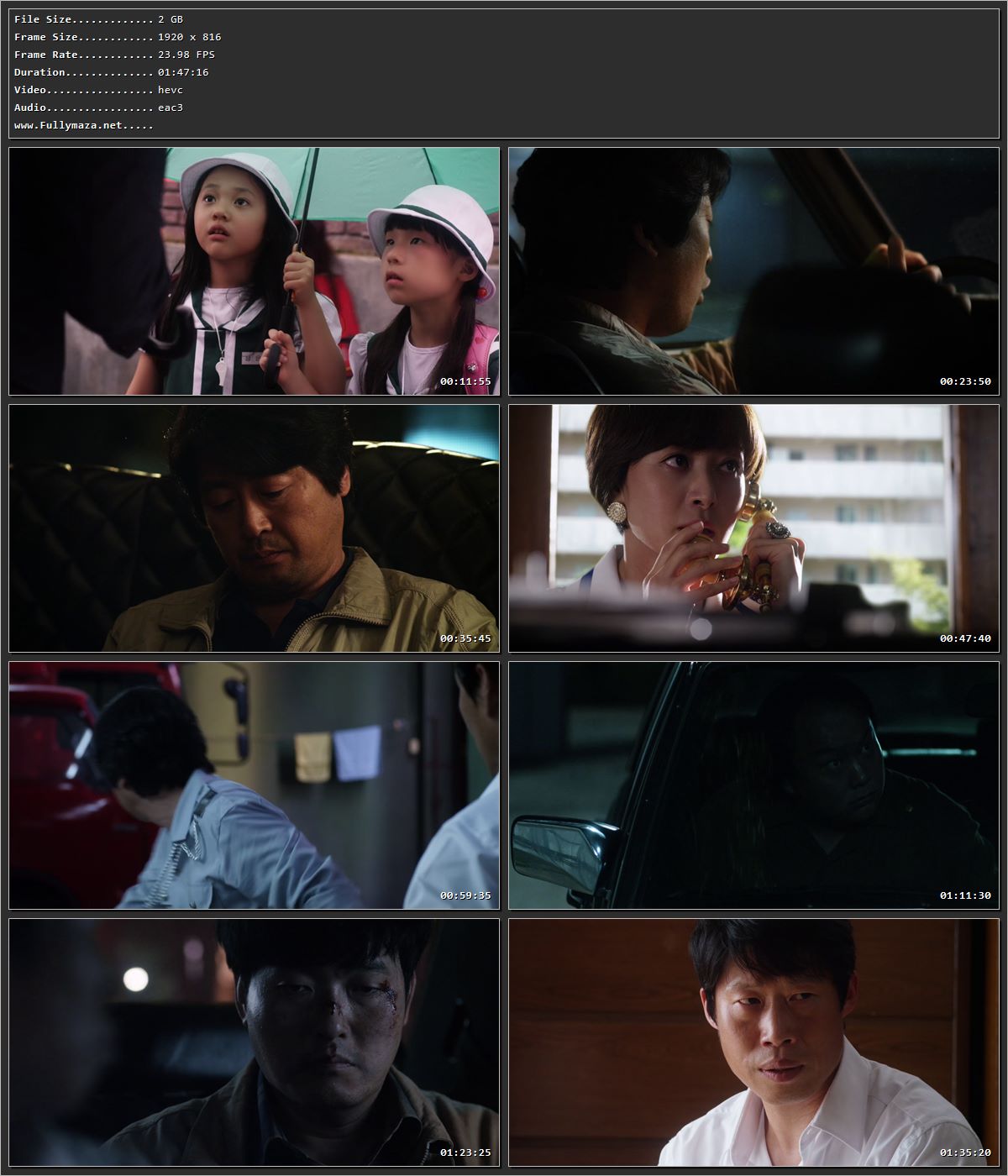Screen dimensions: 1008x1176
Task: Click the thumbnail stamped 01:35:20
Action: click(x=753, y=1042)
